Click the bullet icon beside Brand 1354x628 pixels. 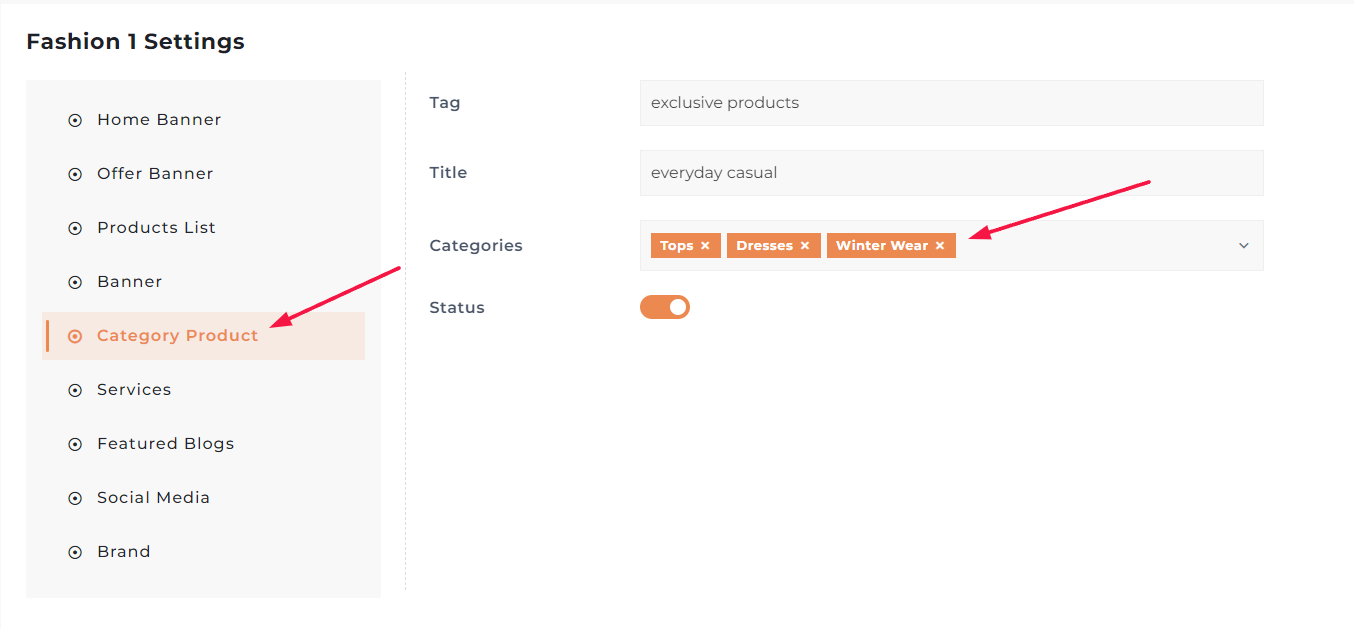click(75, 552)
